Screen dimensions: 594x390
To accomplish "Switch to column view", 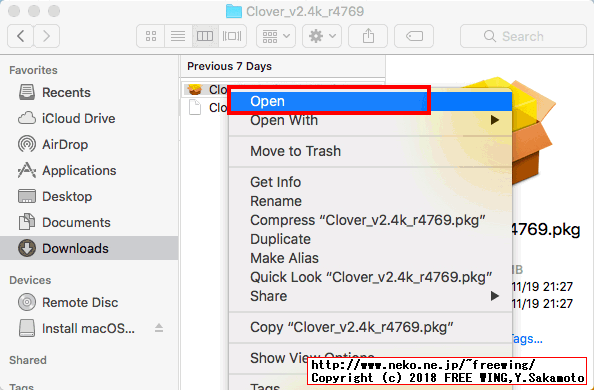I will 205,36.
